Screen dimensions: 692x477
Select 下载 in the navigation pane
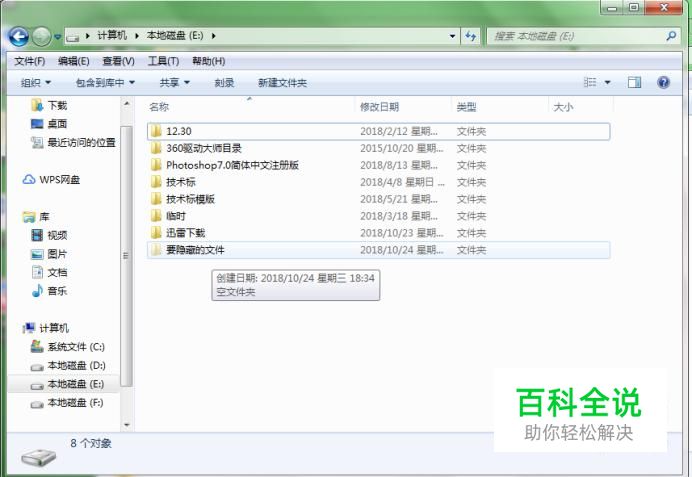[x=49, y=105]
